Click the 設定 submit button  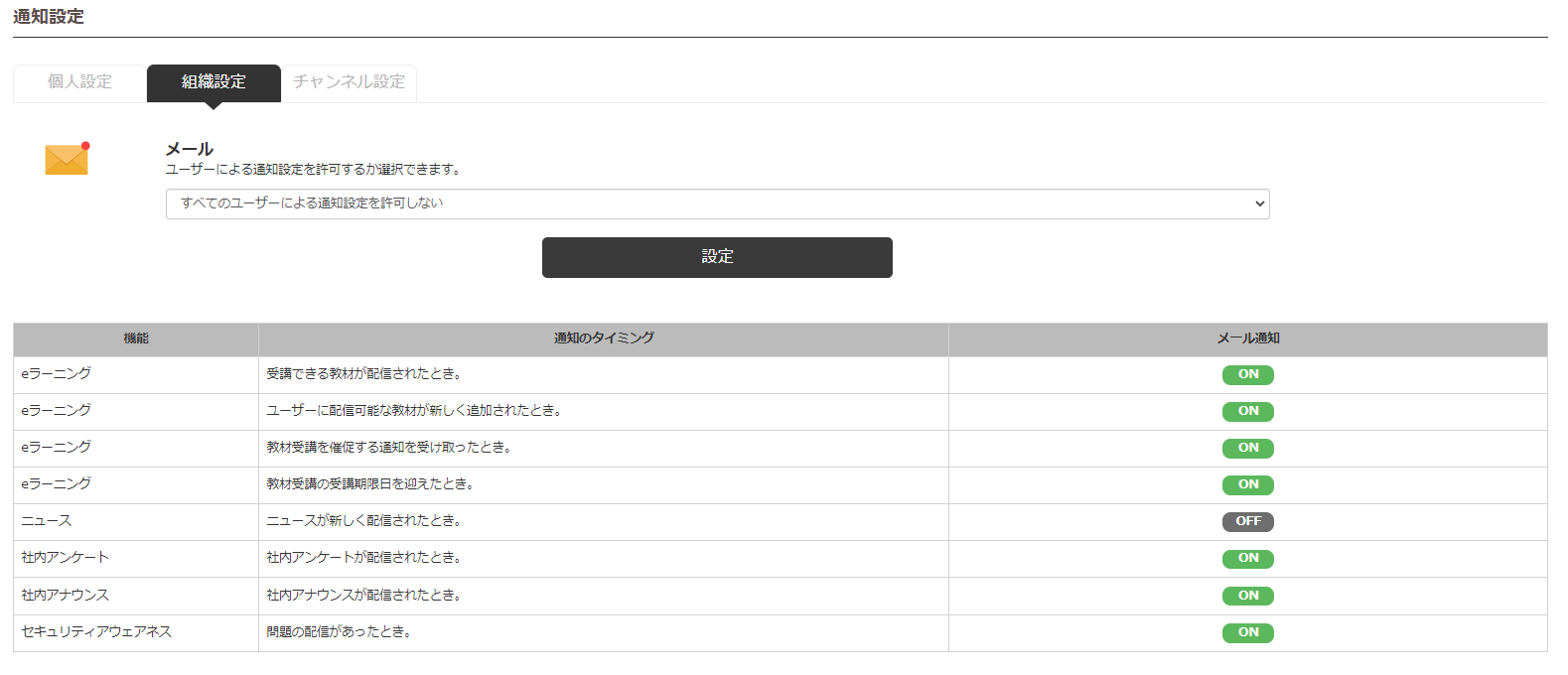point(717,257)
